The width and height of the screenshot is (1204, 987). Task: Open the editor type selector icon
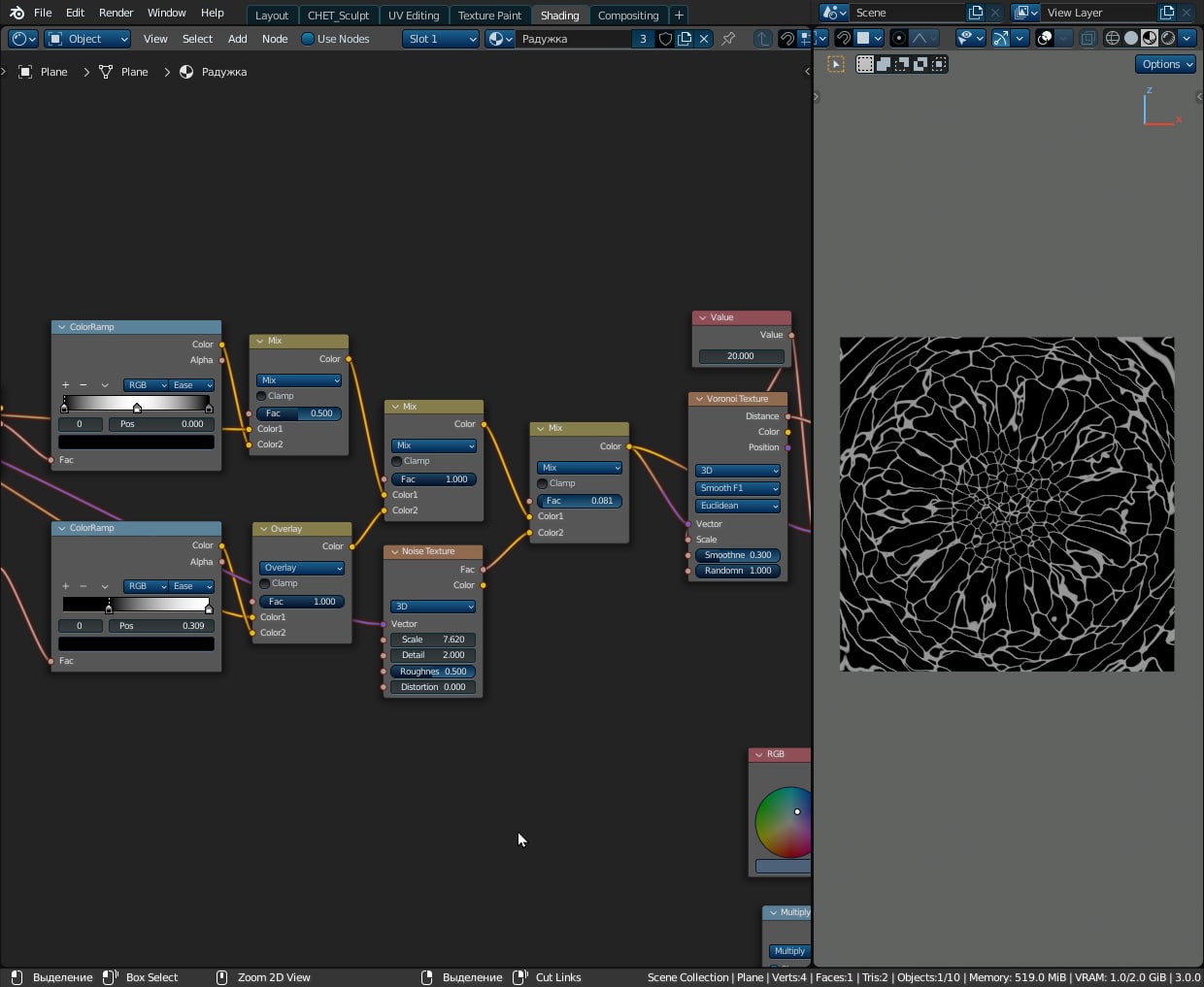coord(23,39)
